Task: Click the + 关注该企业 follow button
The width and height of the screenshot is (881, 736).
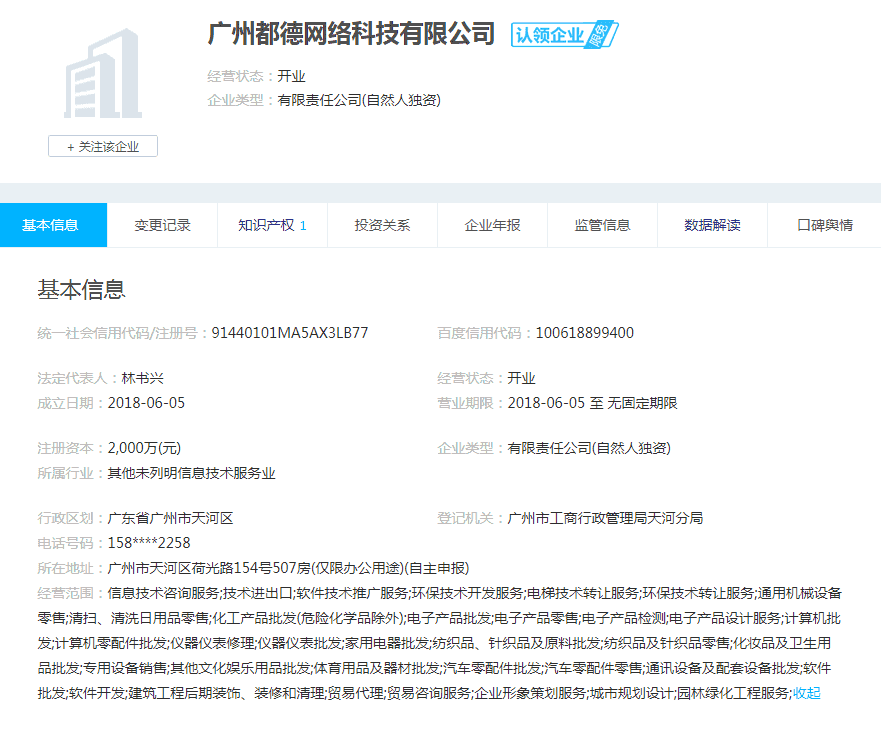Action: 103,147
